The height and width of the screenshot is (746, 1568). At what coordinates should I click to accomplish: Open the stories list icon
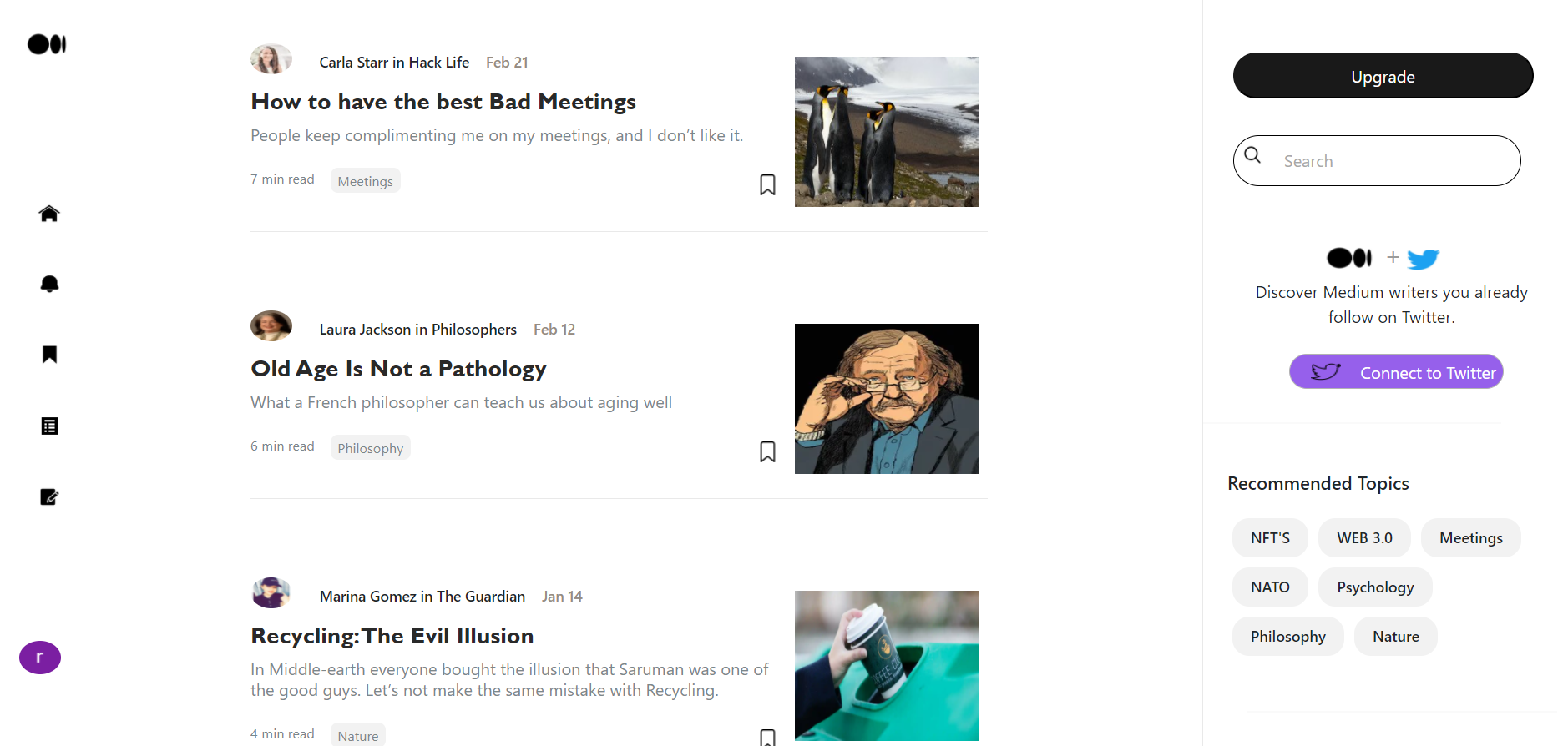tap(49, 426)
